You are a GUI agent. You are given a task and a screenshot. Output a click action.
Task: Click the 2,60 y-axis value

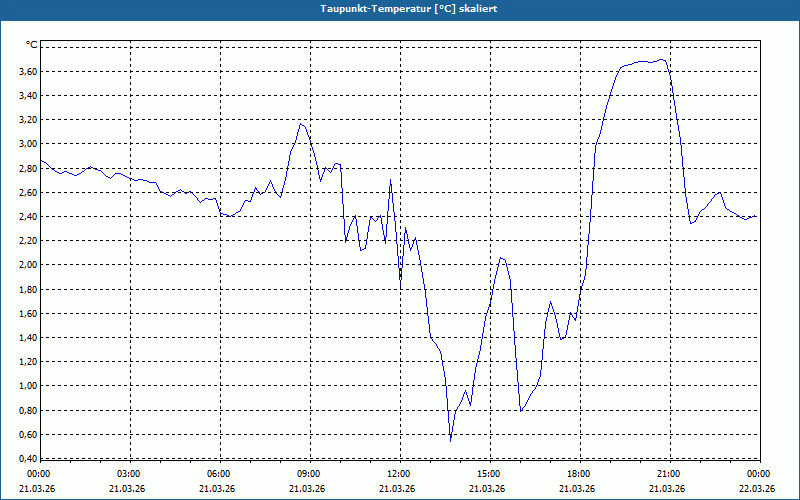click(x=28, y=192)
